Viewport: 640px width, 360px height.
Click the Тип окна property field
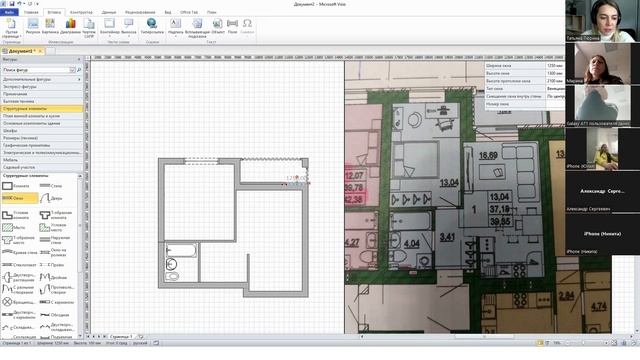524,89
